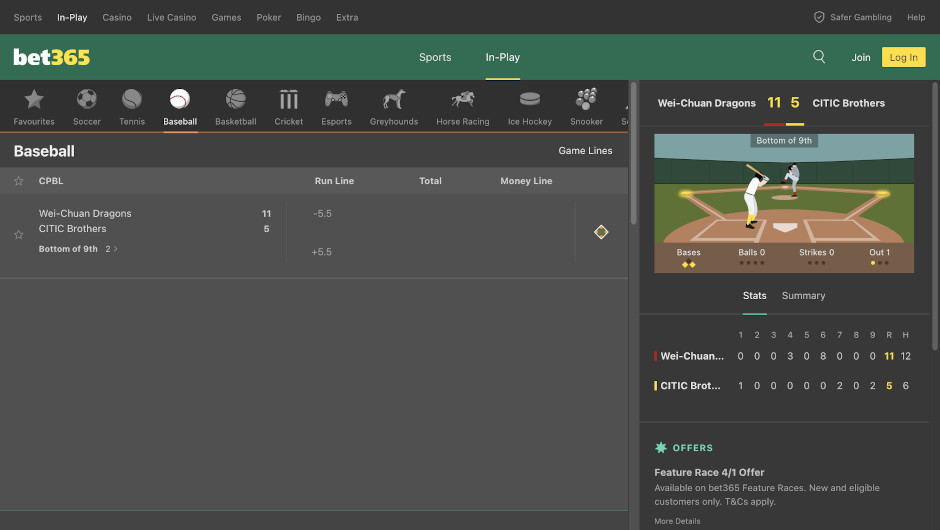Open the Safer Gambling link text
Image resolution: width=940 pixels, height=530 pixels.
click(x=860, y=17)
